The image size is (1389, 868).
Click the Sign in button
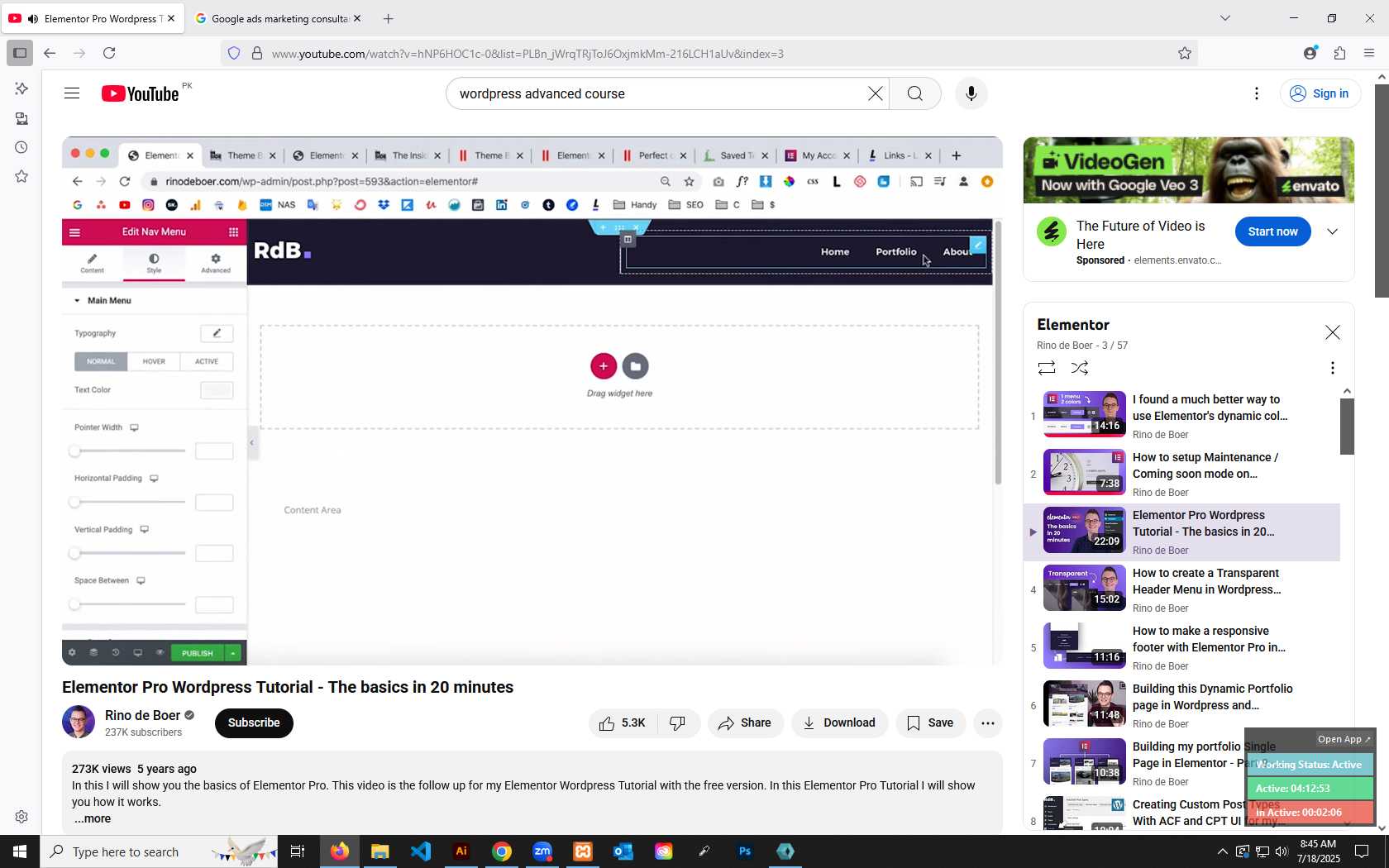(x=1320, y=93)
